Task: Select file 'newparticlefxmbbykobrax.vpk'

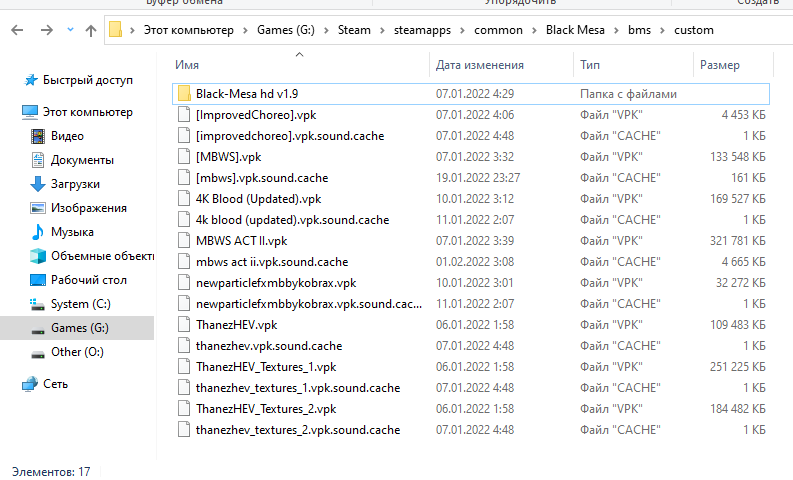Action: (276, 283)
